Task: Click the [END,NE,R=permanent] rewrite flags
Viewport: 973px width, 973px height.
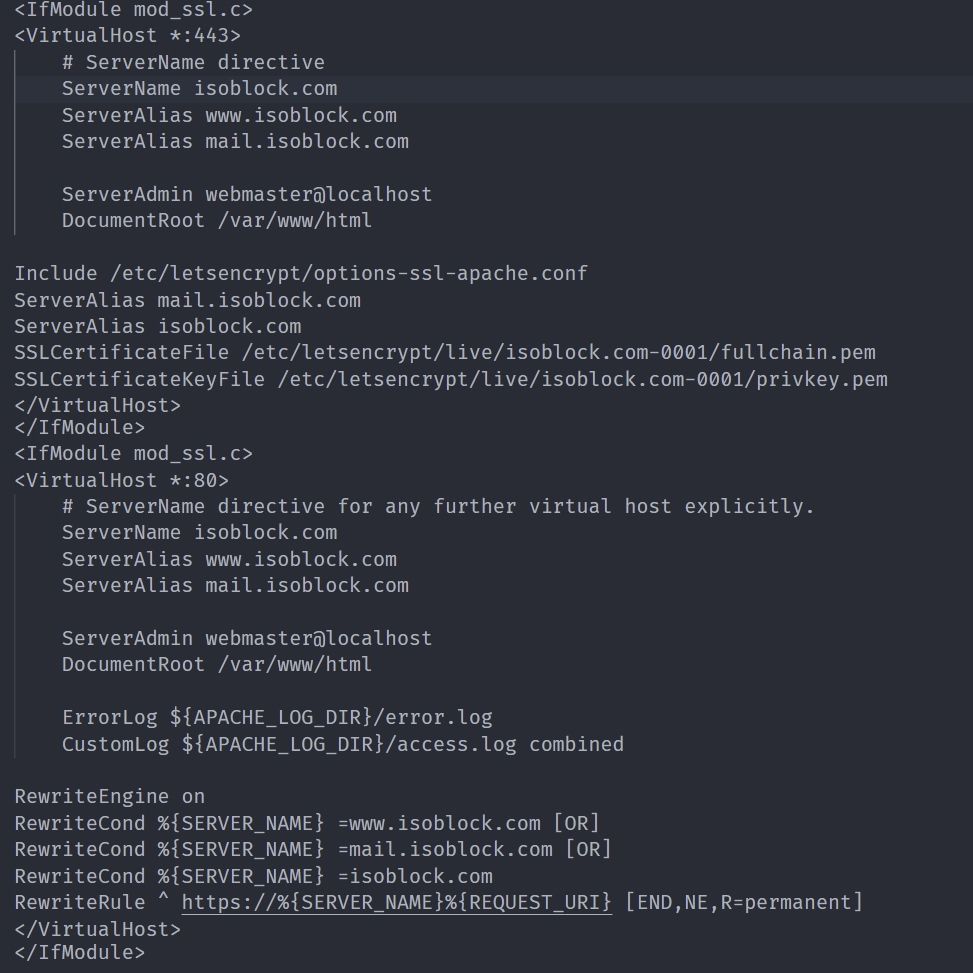Action: pos(743,903)
